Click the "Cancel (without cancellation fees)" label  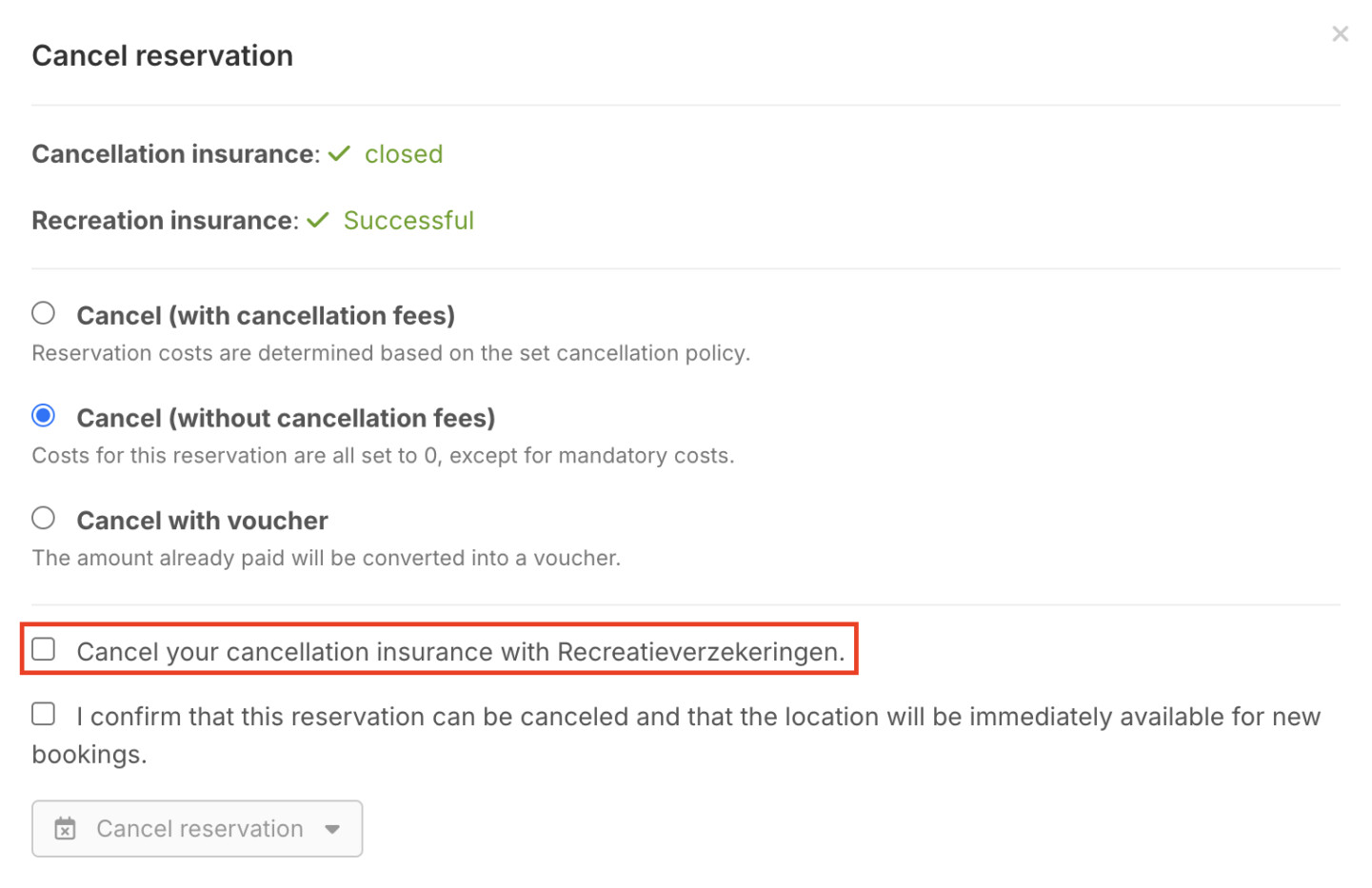pos(286,418)
